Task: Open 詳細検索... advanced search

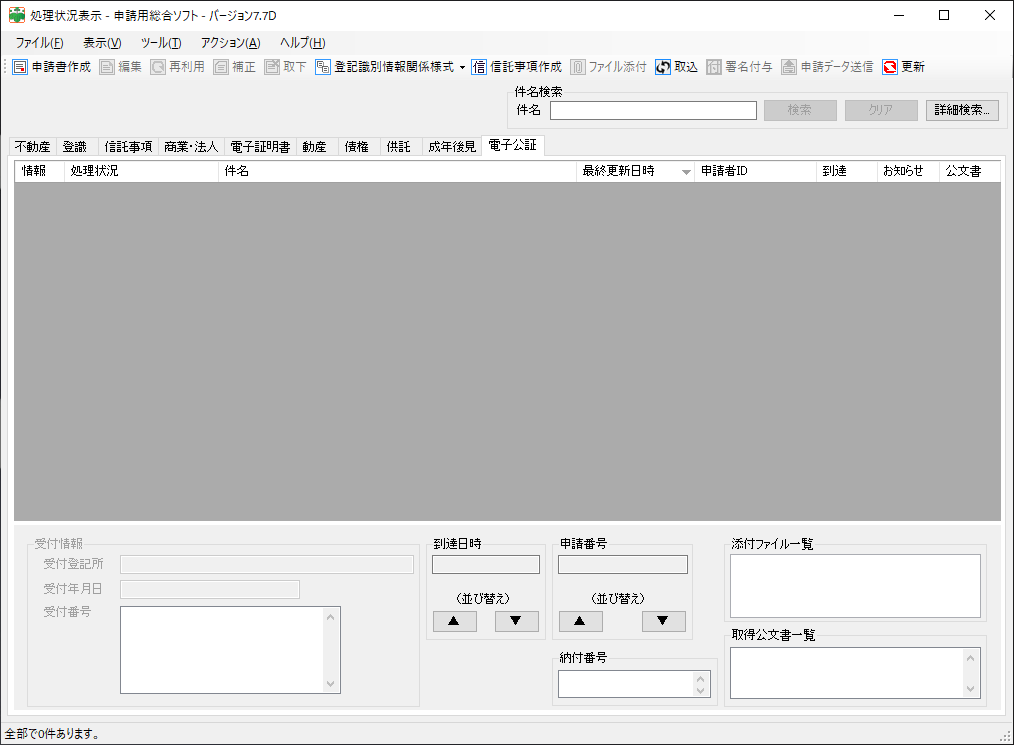Action: [962, 110]
